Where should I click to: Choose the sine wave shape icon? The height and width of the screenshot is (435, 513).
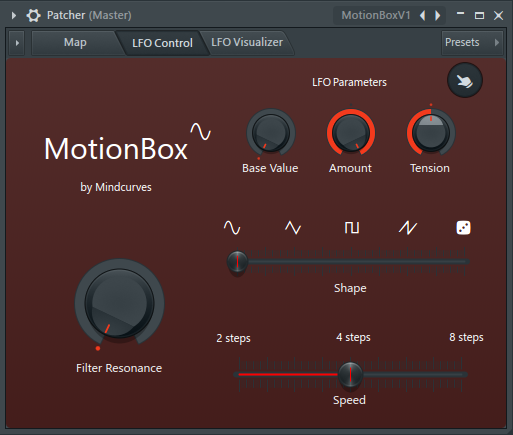(x=232, y=228)
